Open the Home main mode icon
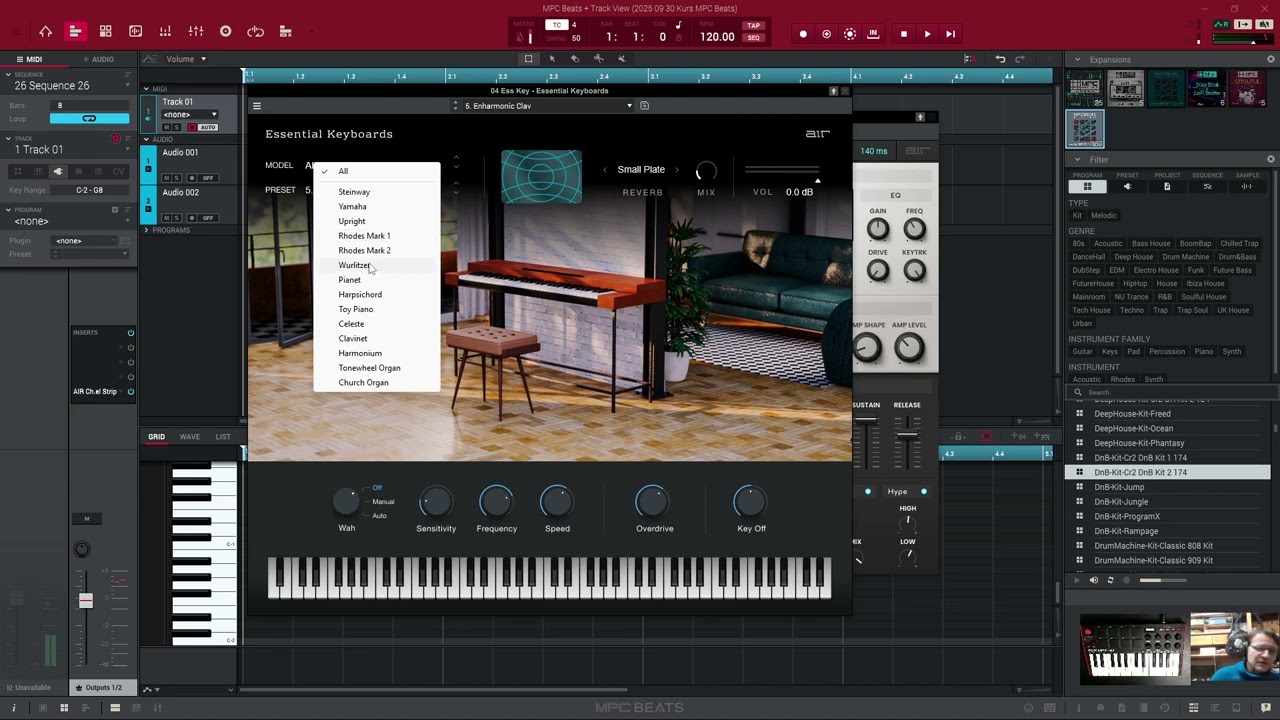Viewport: 1280px width, 720px height. [x=45, y=32]
